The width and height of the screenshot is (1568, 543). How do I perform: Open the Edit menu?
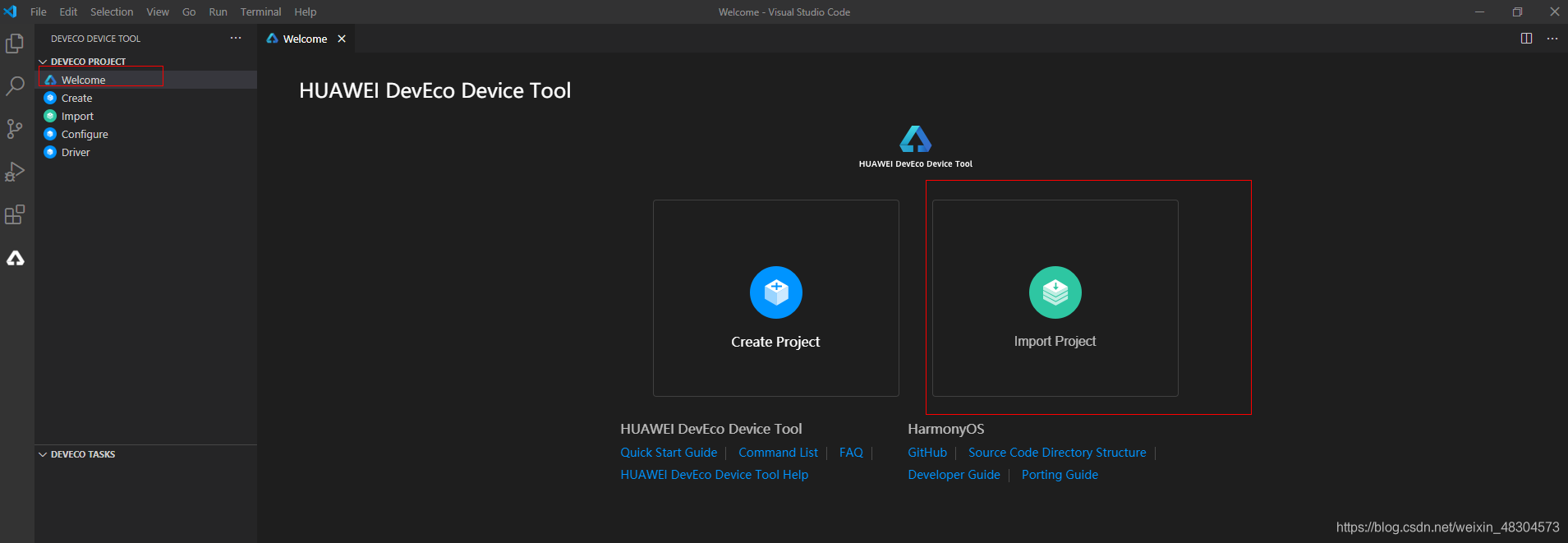coord(68,12)
